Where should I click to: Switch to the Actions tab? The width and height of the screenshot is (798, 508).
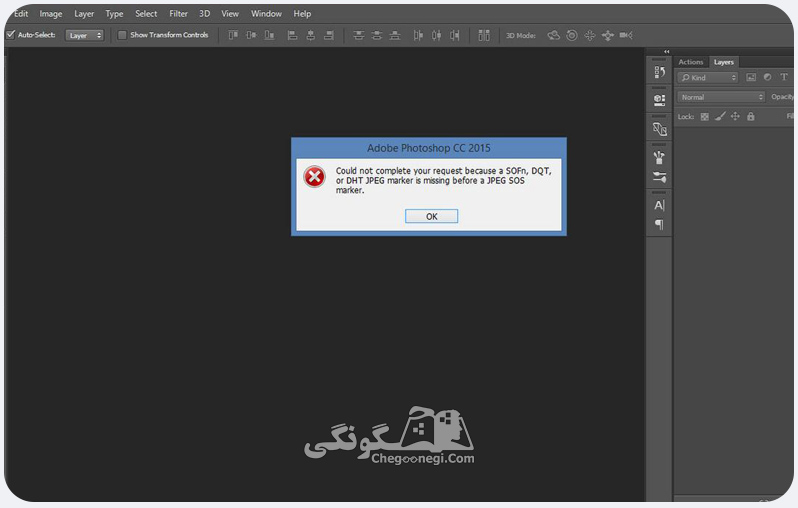coord(691,62)
